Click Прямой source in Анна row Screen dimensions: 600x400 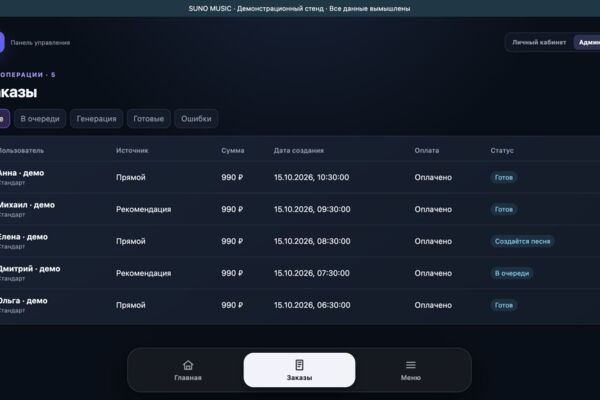pyautogui.click(x=130, y=178)
